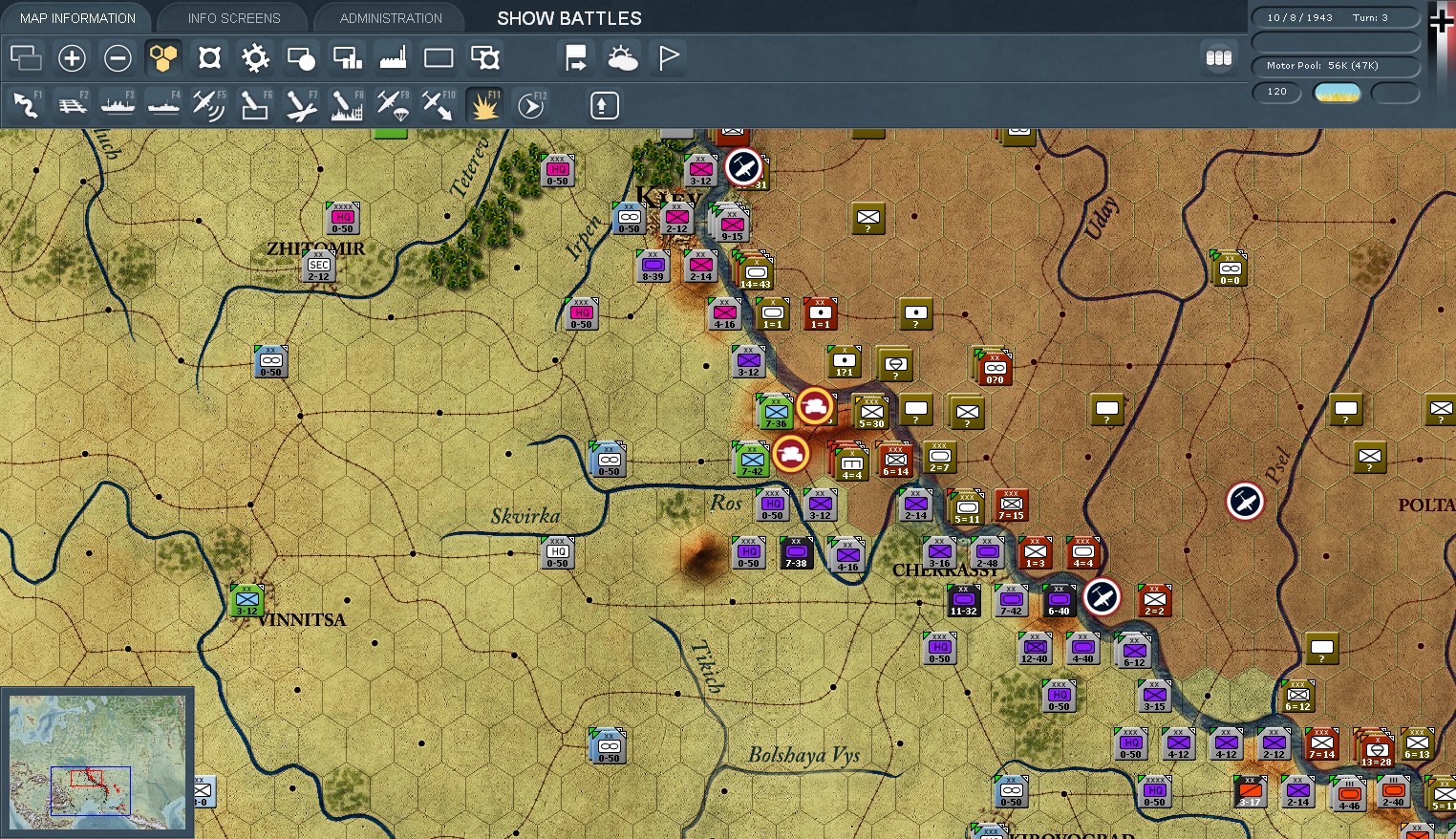Toggle the square bracket-corner overlay icon
This screenshot has width=1456, height=839.
(209, 58)
